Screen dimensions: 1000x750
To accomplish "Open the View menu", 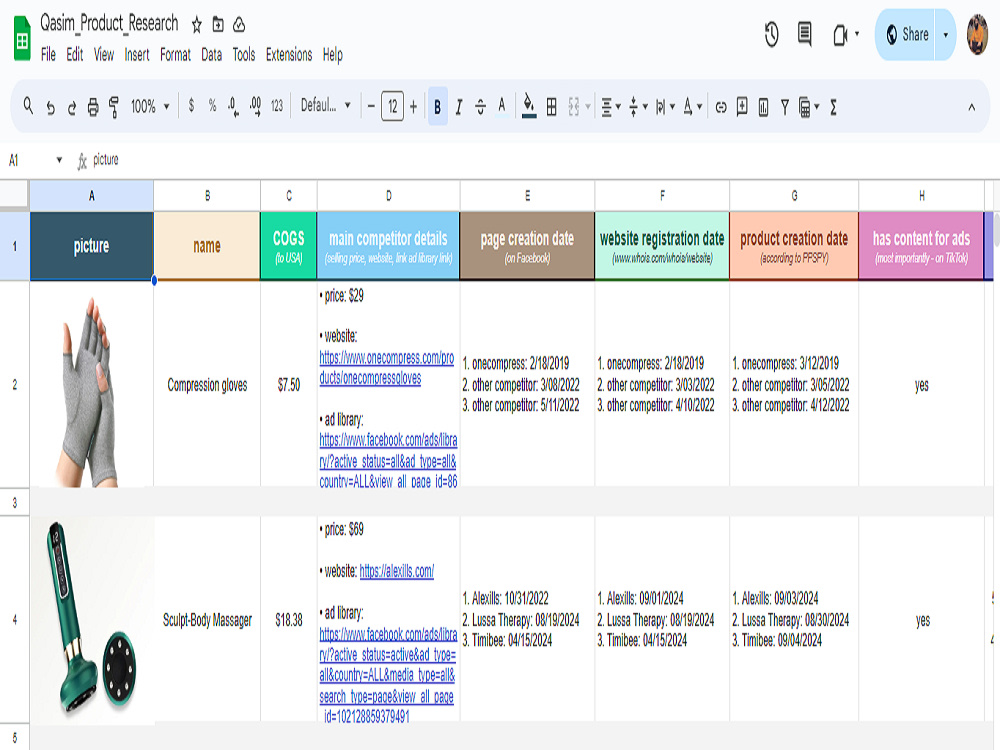I will tap(104, 55).
